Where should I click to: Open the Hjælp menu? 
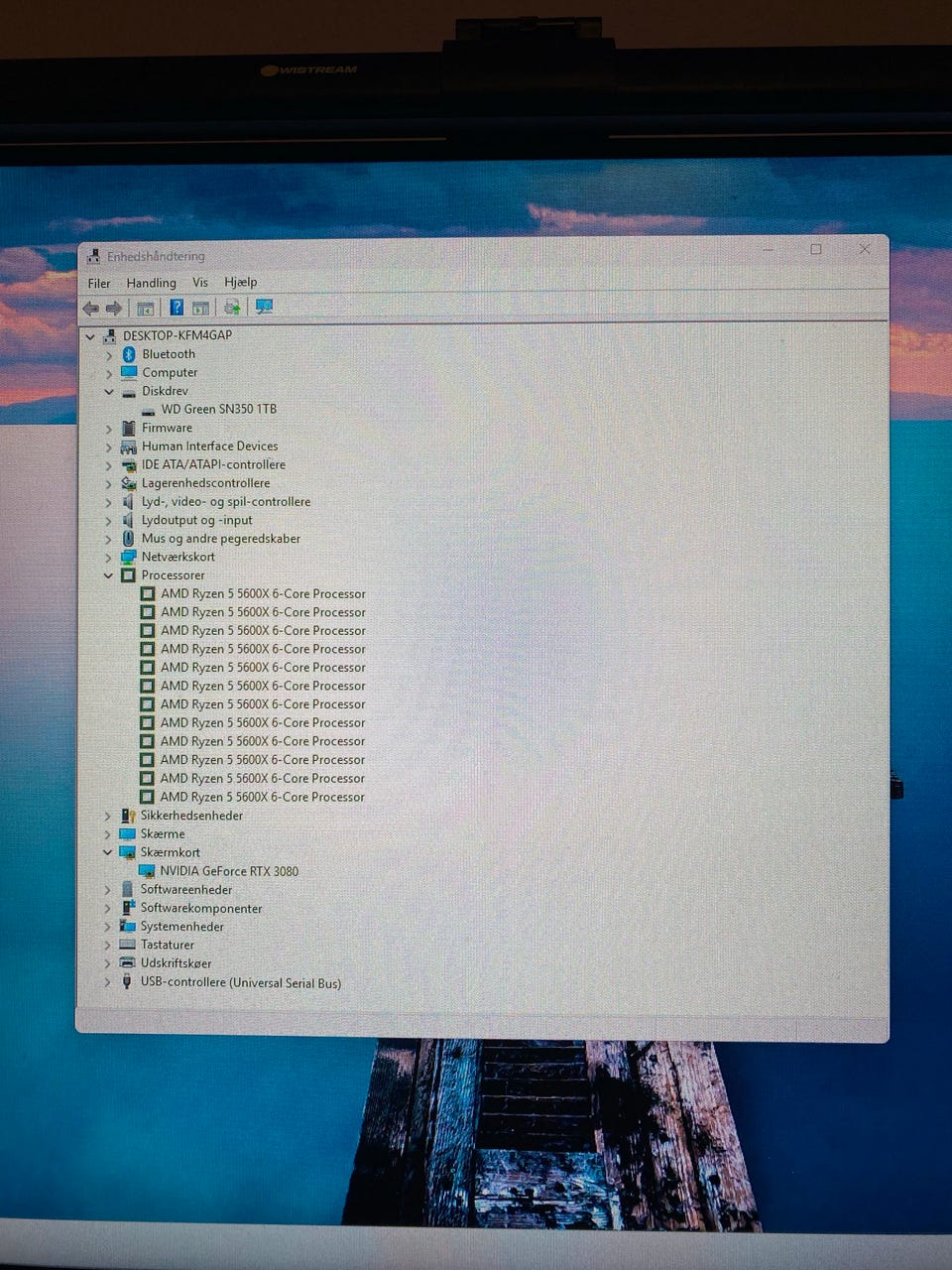(x=241, y=282)
